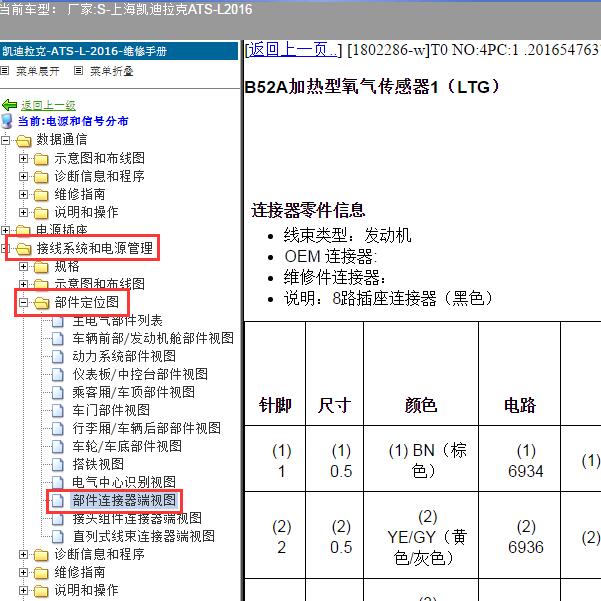The width and height of the screenshot is (601, 601).
Task: Expand 诊断信息和程序 under 数据通信
Action: coord(23,176)
